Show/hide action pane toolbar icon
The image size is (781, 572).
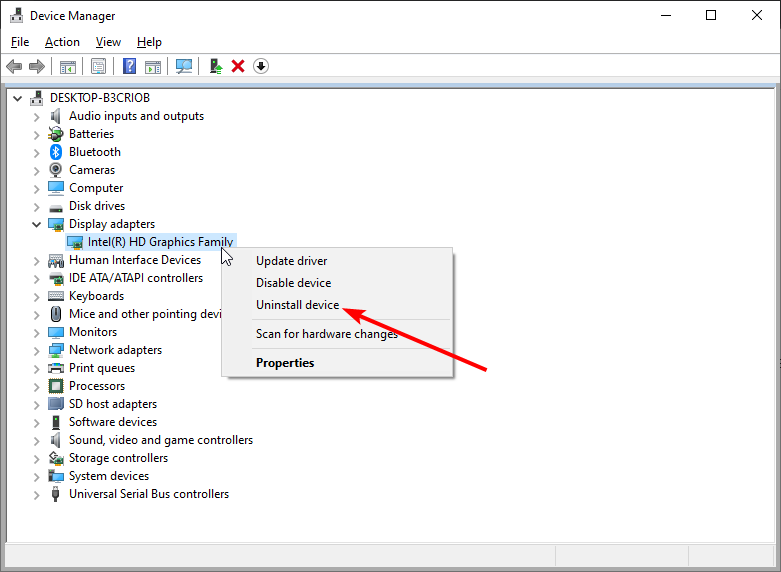pyautogui.click(x=153, y=66)
